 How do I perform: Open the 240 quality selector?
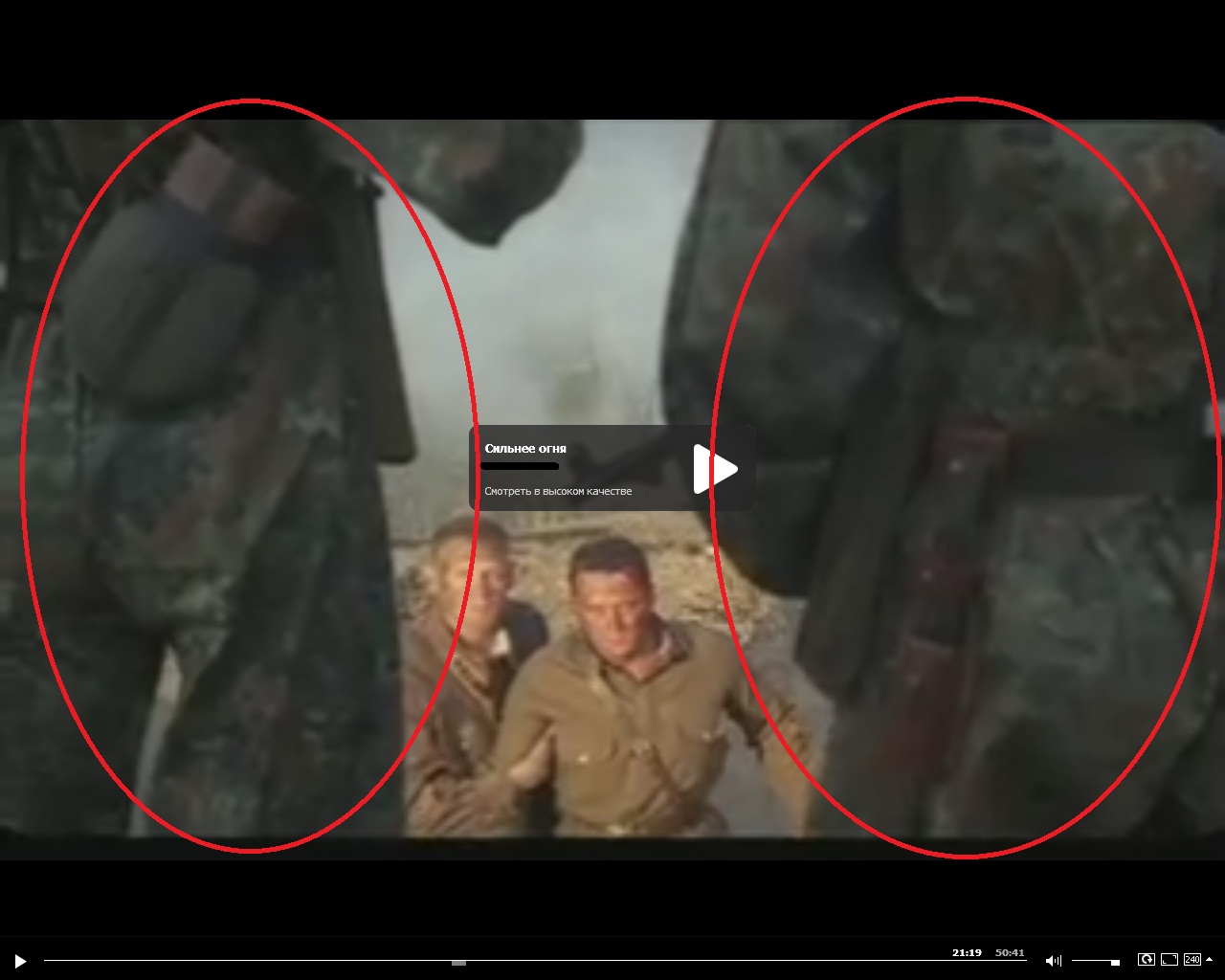[x=1192, y=960]
